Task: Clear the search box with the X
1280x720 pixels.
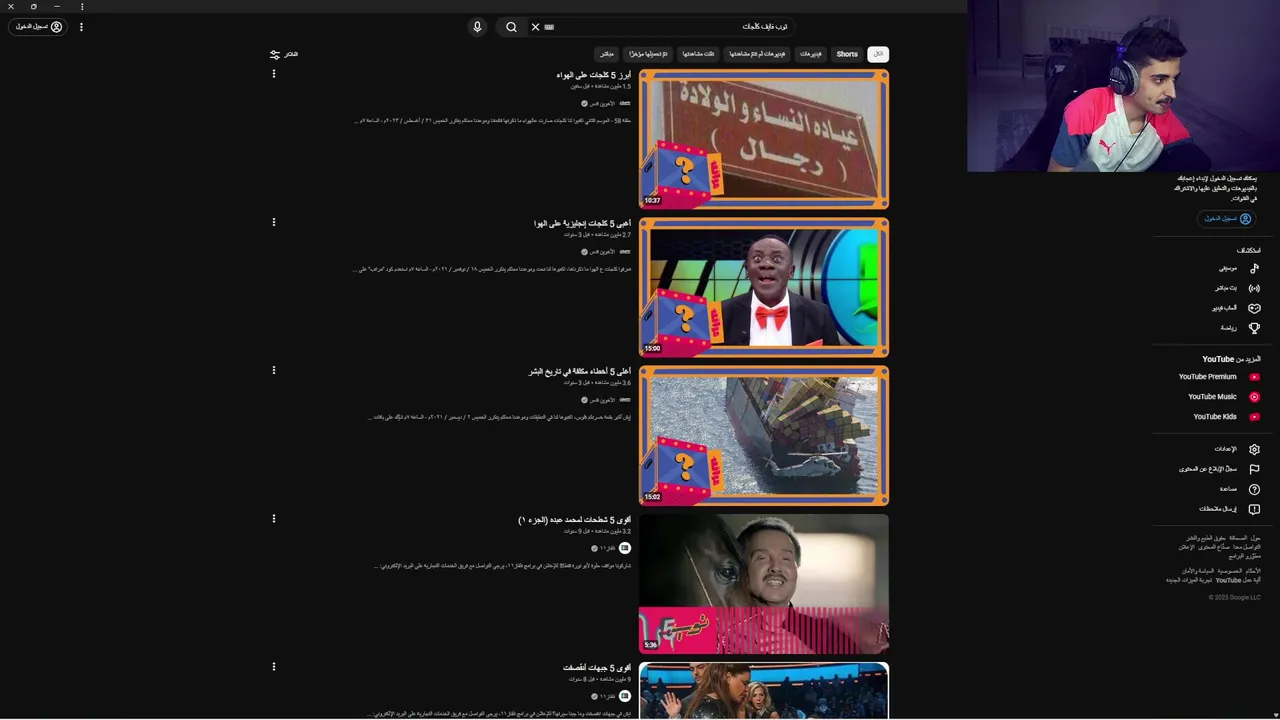Action: [x=535, y=27]
